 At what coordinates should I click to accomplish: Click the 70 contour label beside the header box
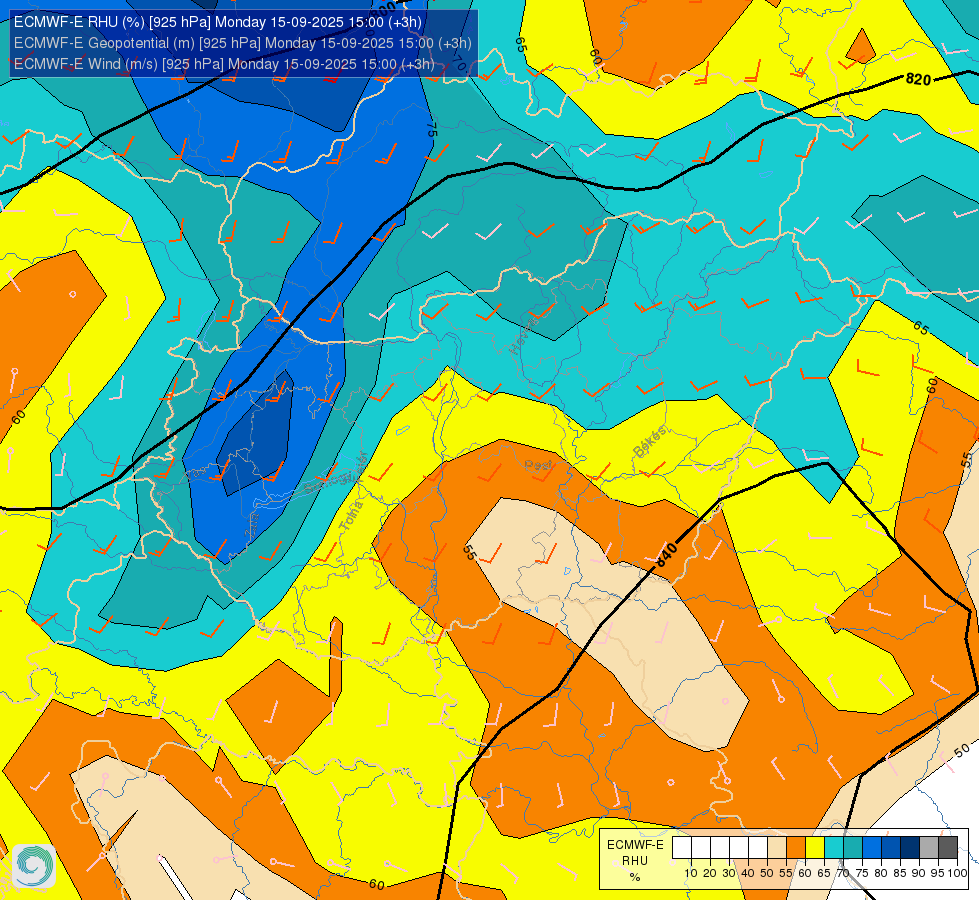(x=459, y=62)
